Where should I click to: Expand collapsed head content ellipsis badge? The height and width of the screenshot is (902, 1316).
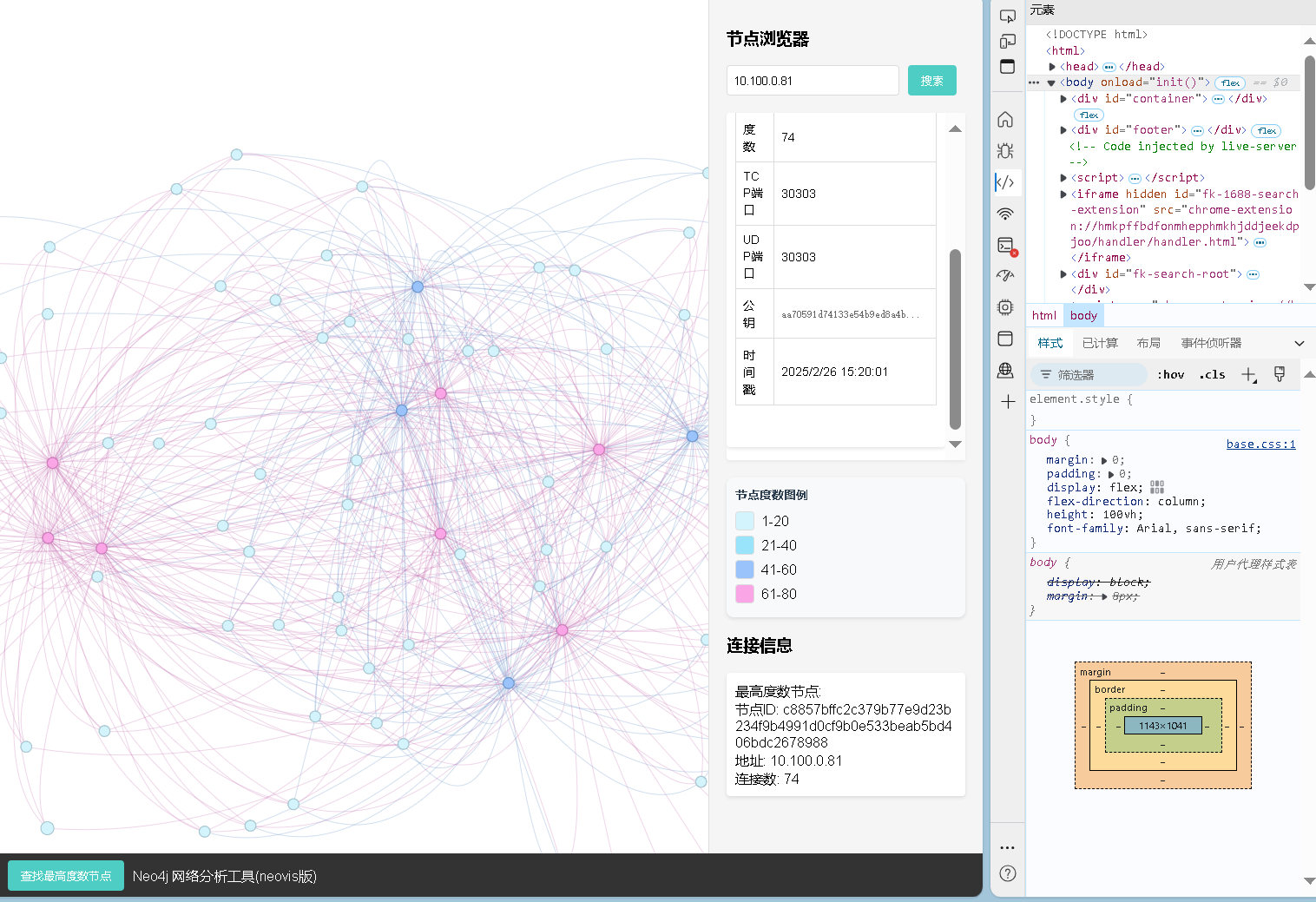tap(1109, 67)
